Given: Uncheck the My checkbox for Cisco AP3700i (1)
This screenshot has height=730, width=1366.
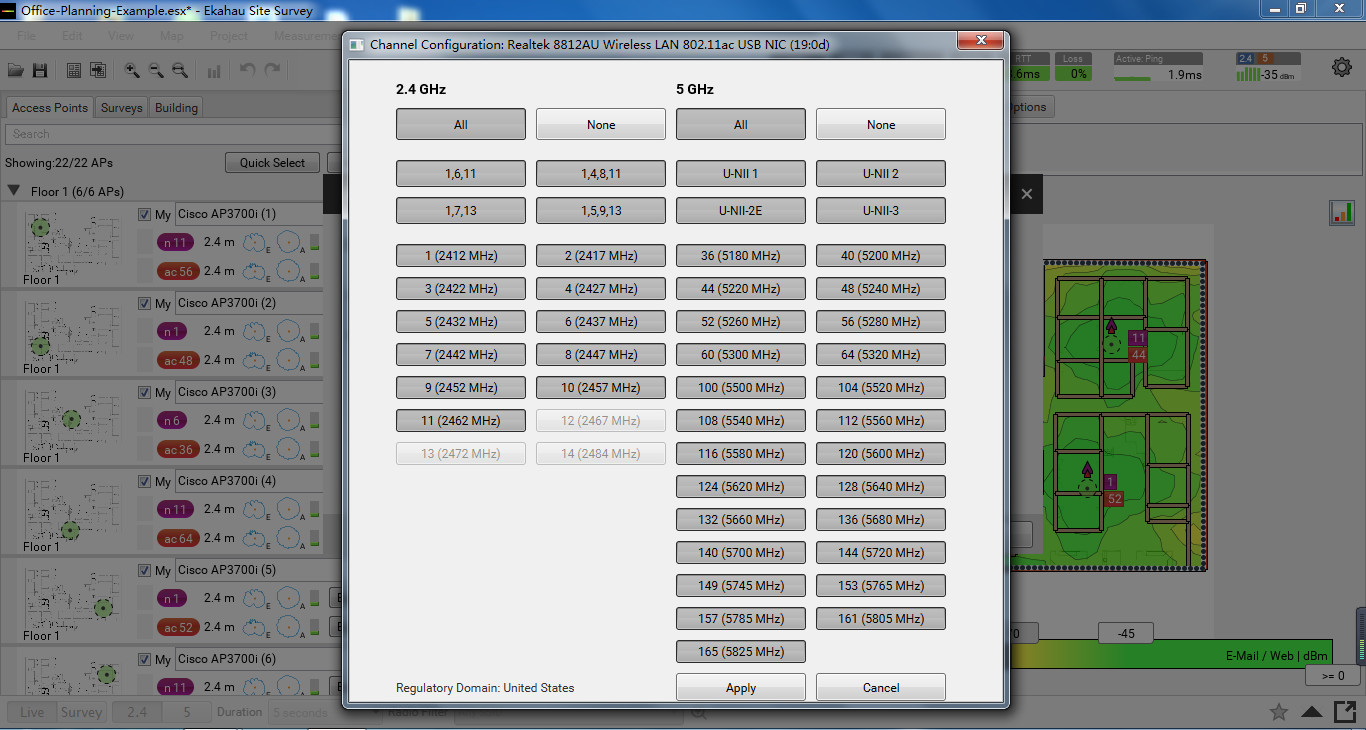Looking at the screenshot, I should click(x=144, y=215).
